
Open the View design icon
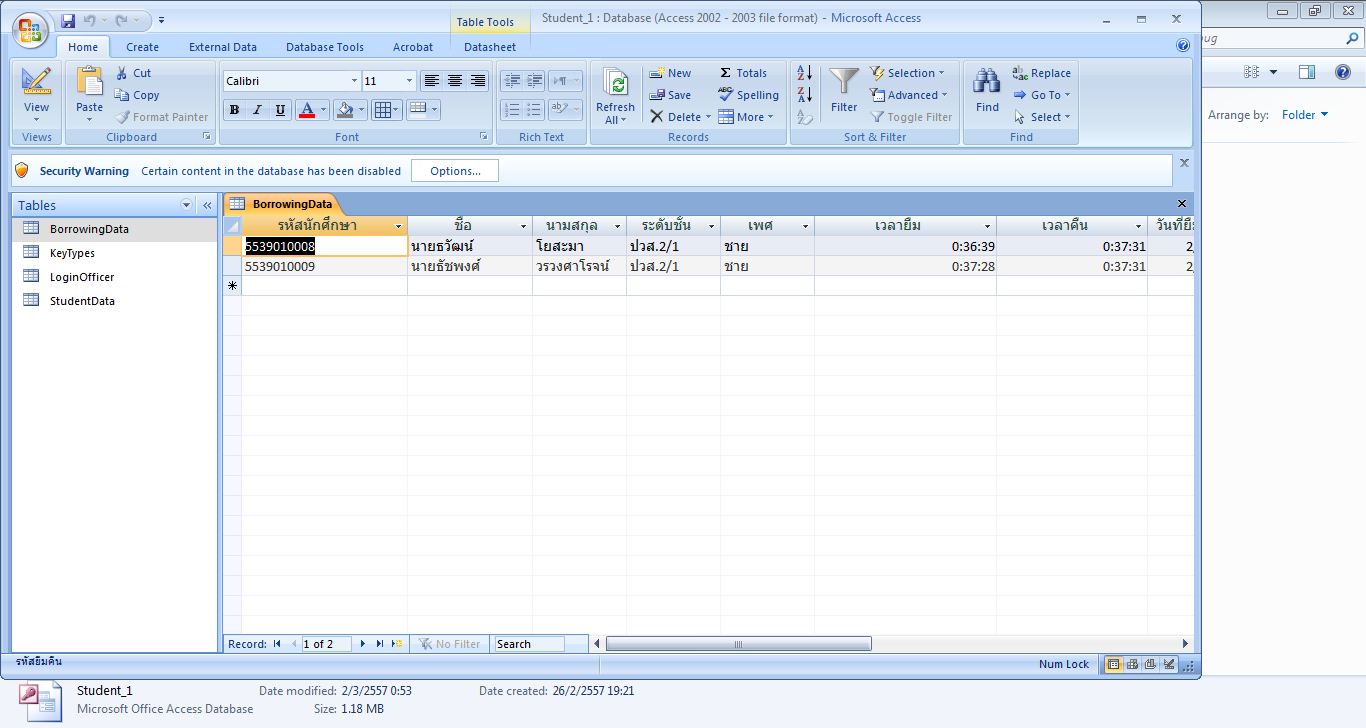coord(36,81)
